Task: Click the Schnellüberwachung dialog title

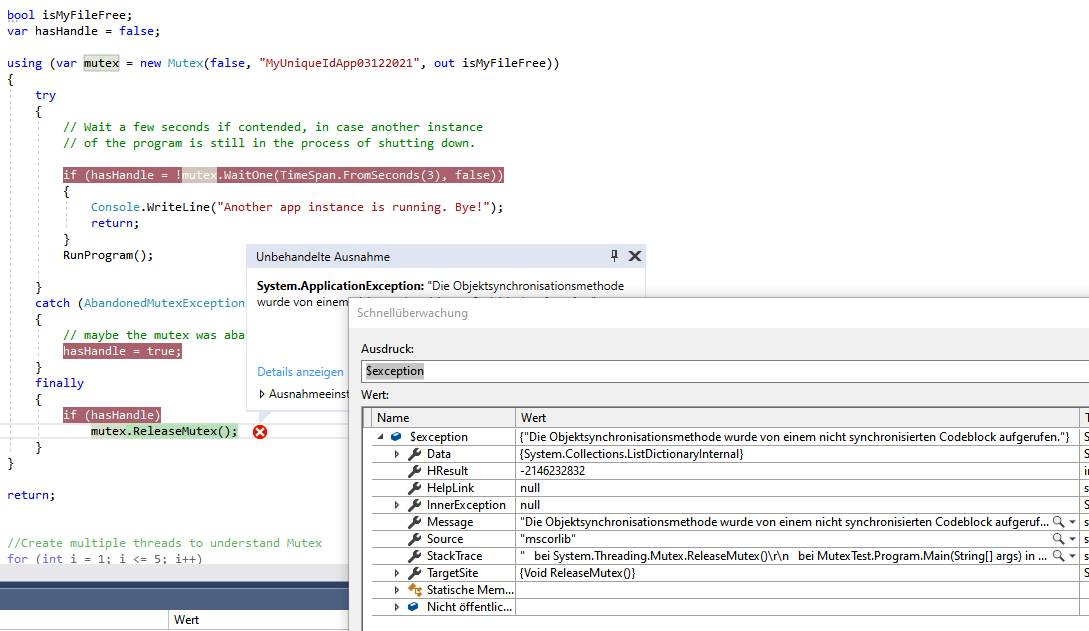Action: point(412,313)
